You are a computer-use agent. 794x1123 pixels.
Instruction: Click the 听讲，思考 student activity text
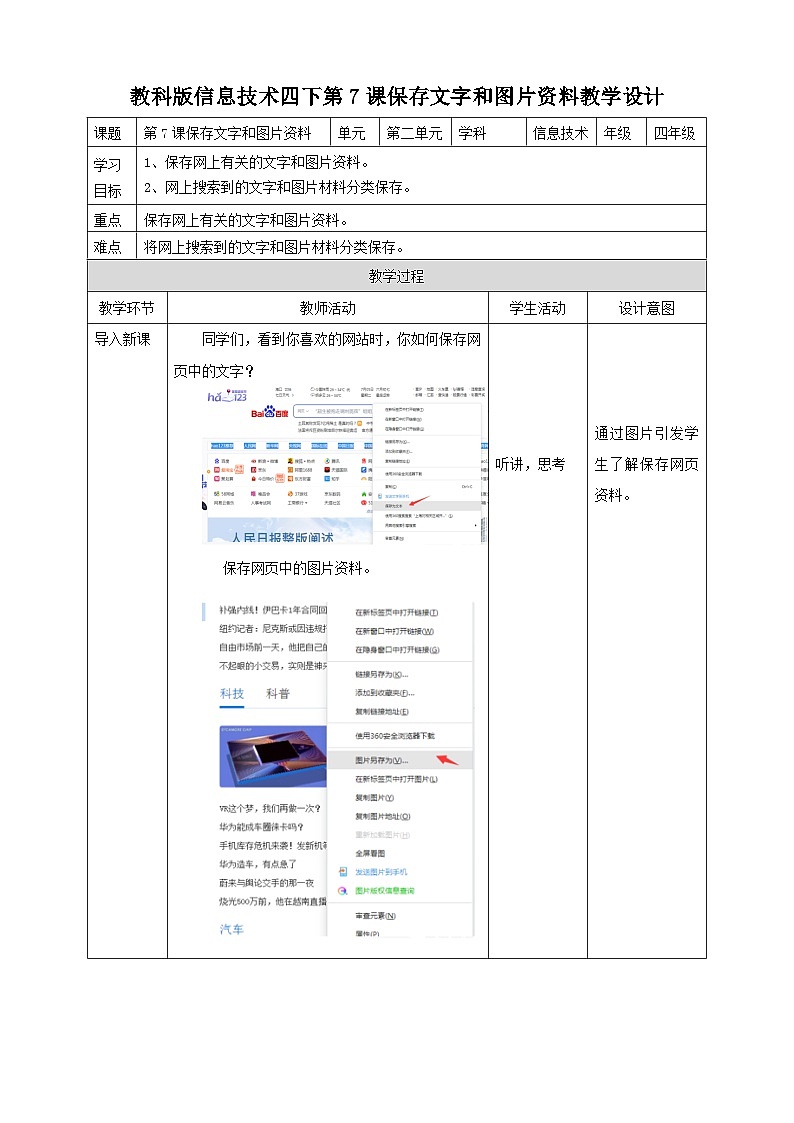click(531, 464)
